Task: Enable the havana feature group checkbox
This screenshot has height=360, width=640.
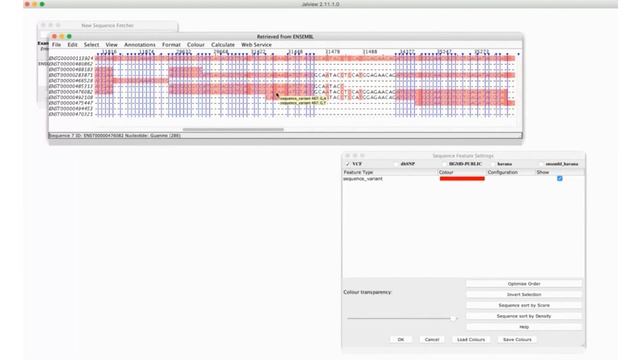Action: click(x=493, y=164)
